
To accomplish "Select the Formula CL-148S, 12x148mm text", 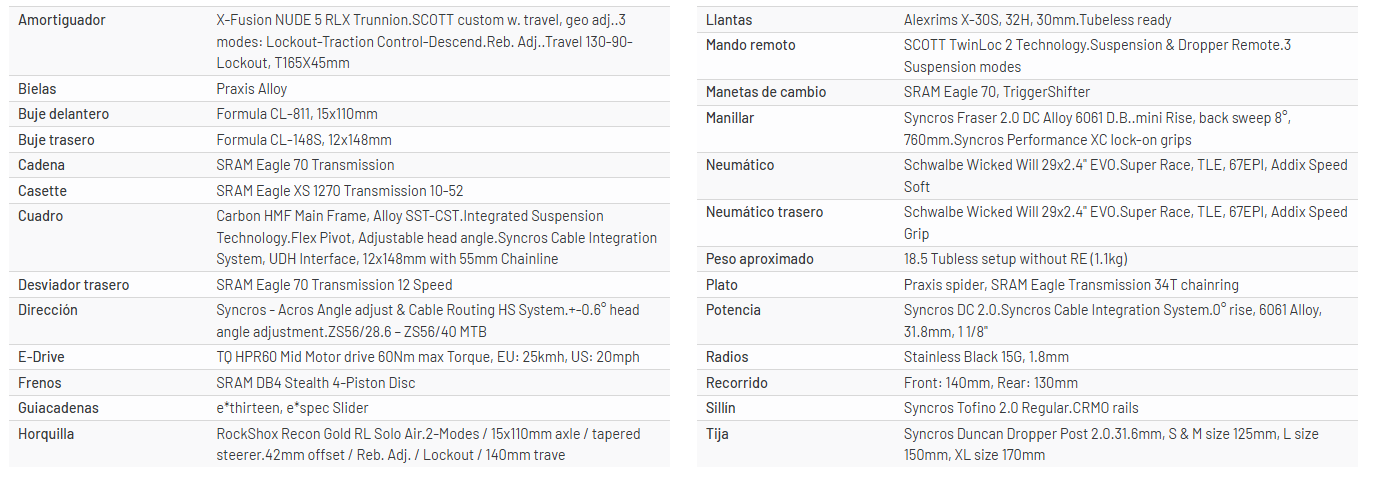I will click(x=304, y=140).
